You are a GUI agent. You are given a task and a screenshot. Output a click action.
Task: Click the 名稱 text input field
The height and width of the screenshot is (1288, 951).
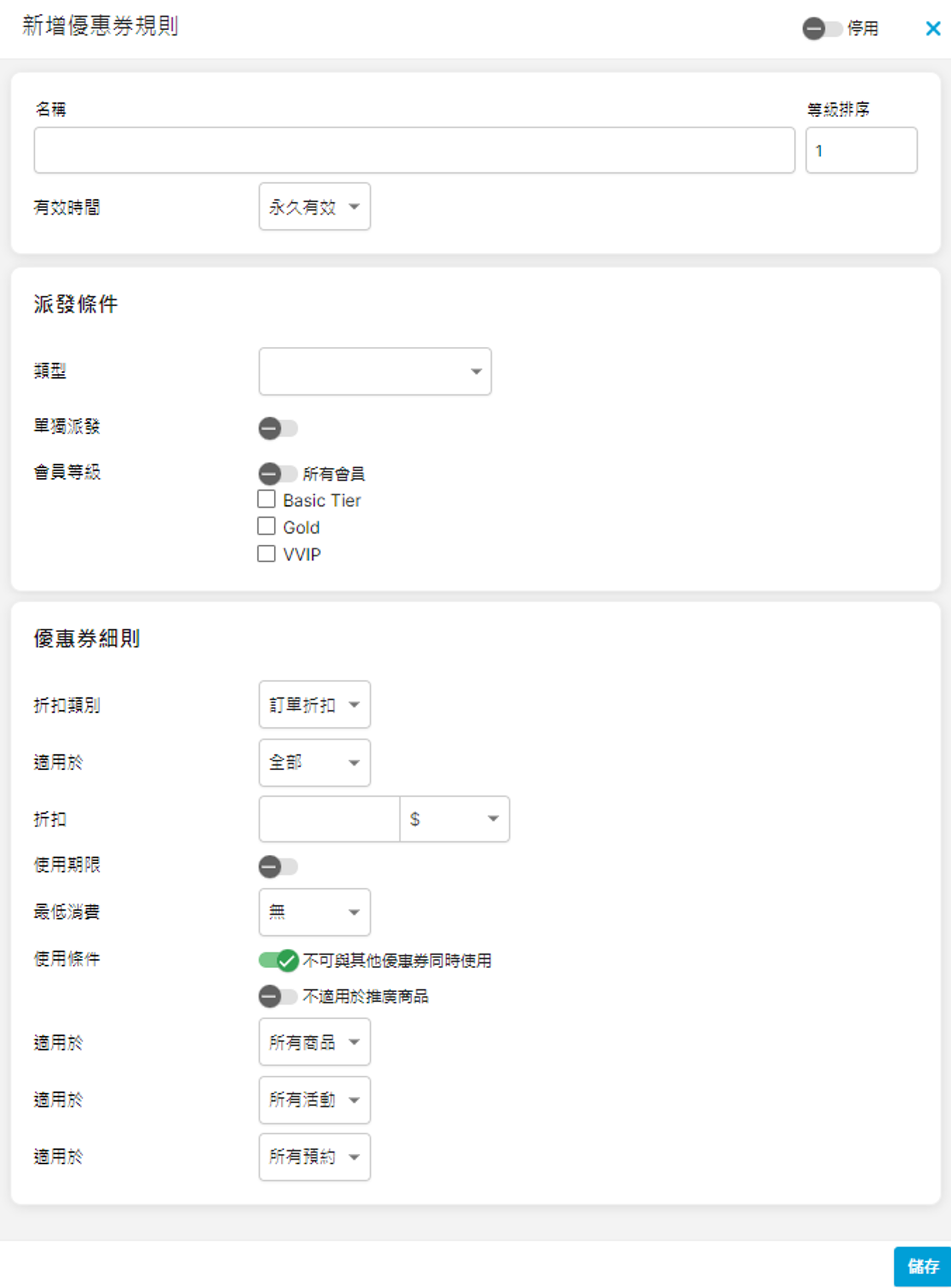tap(414, 150)
